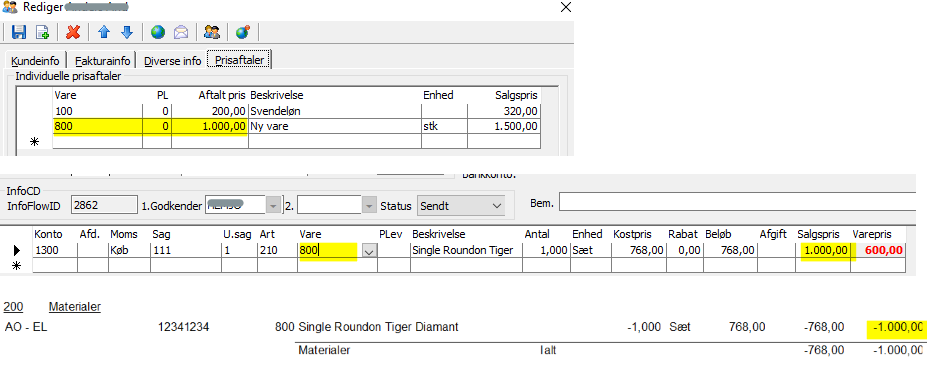Expand the Status dropdown showing Sendt
The image size is (927, 367).
pos(496,206)
